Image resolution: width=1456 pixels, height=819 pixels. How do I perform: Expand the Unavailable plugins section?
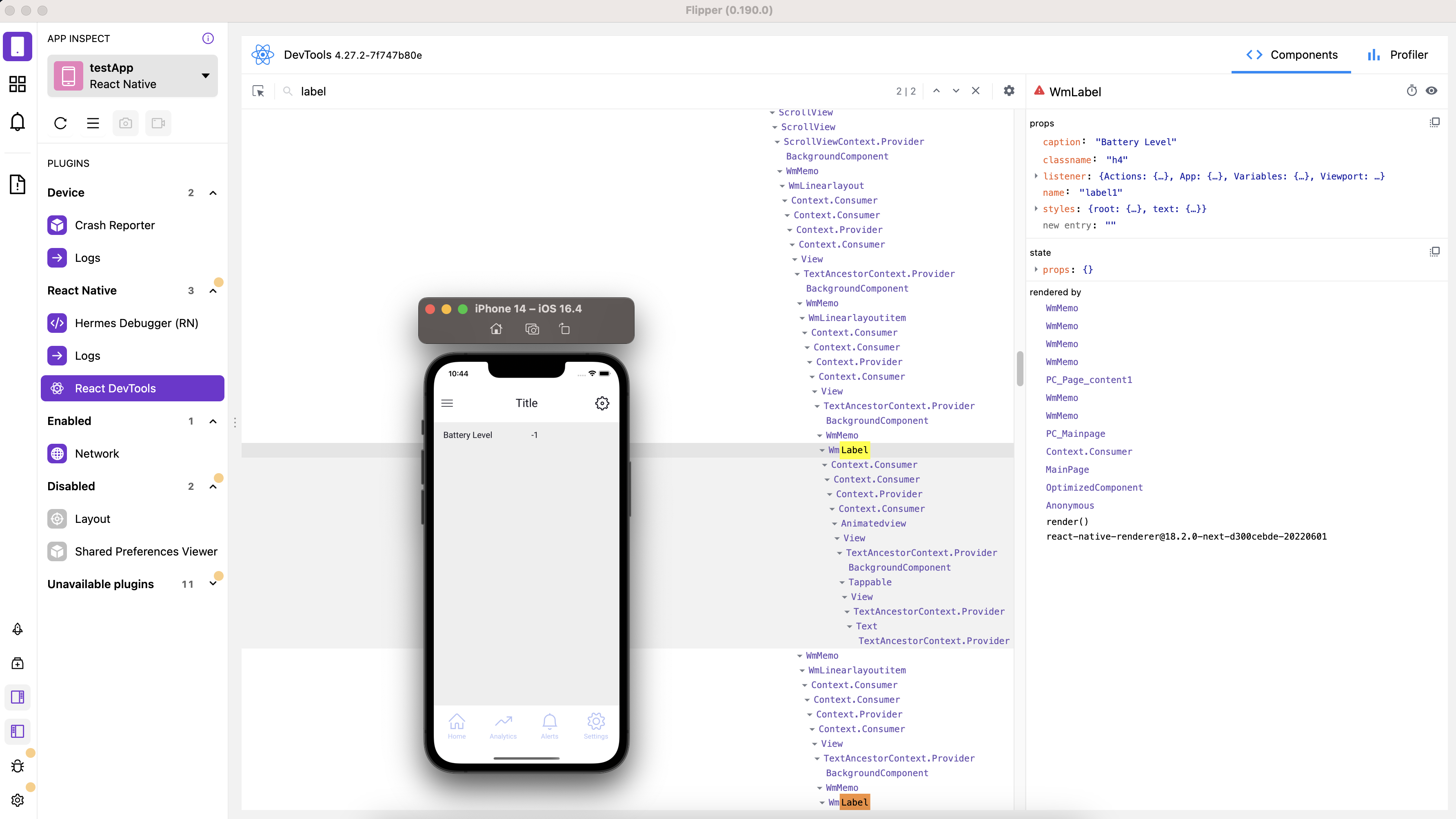pos(213,584)
